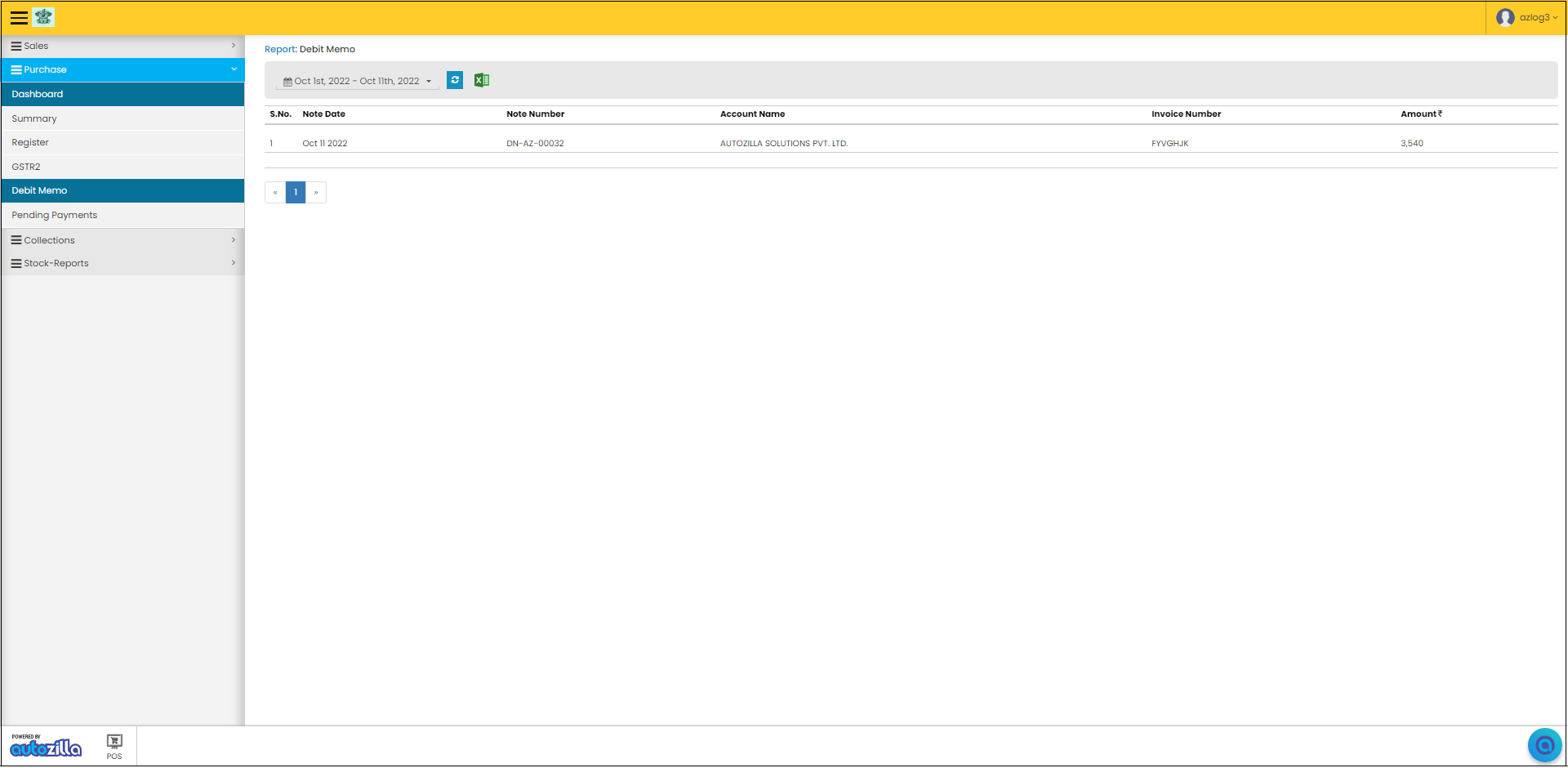1568x768 pixels.
Task: Click the Report breadcrumb link
Action: [x=279, y=49]
